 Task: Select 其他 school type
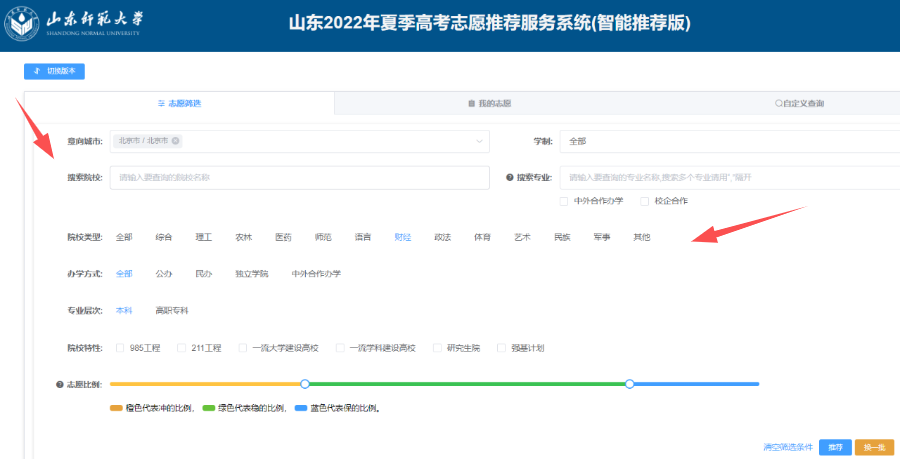(x=642, y=237)
